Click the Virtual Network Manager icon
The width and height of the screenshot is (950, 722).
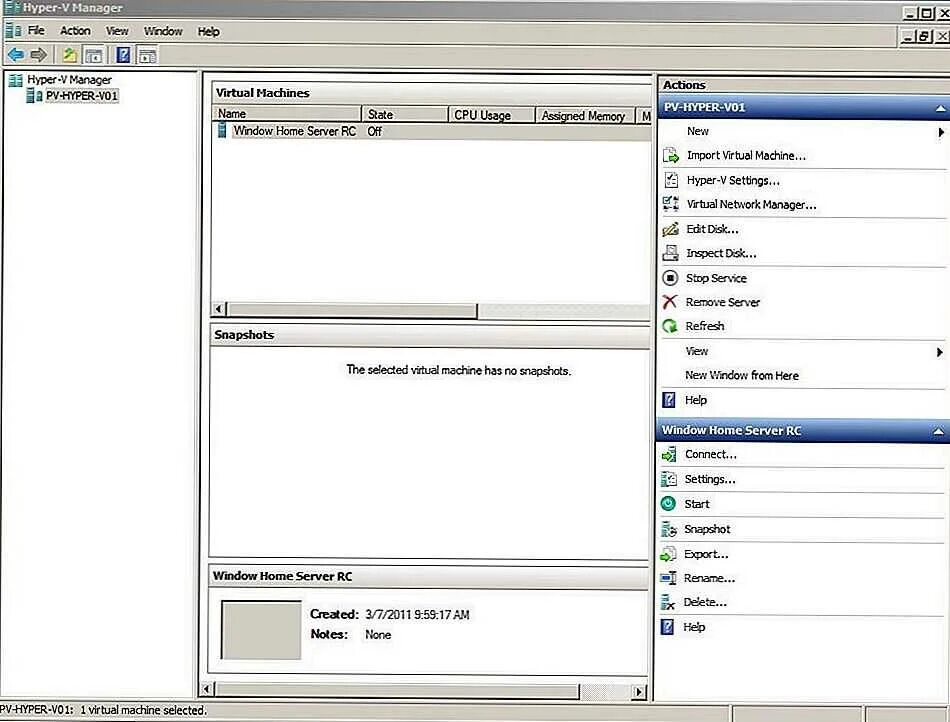(x=671, y=204)
